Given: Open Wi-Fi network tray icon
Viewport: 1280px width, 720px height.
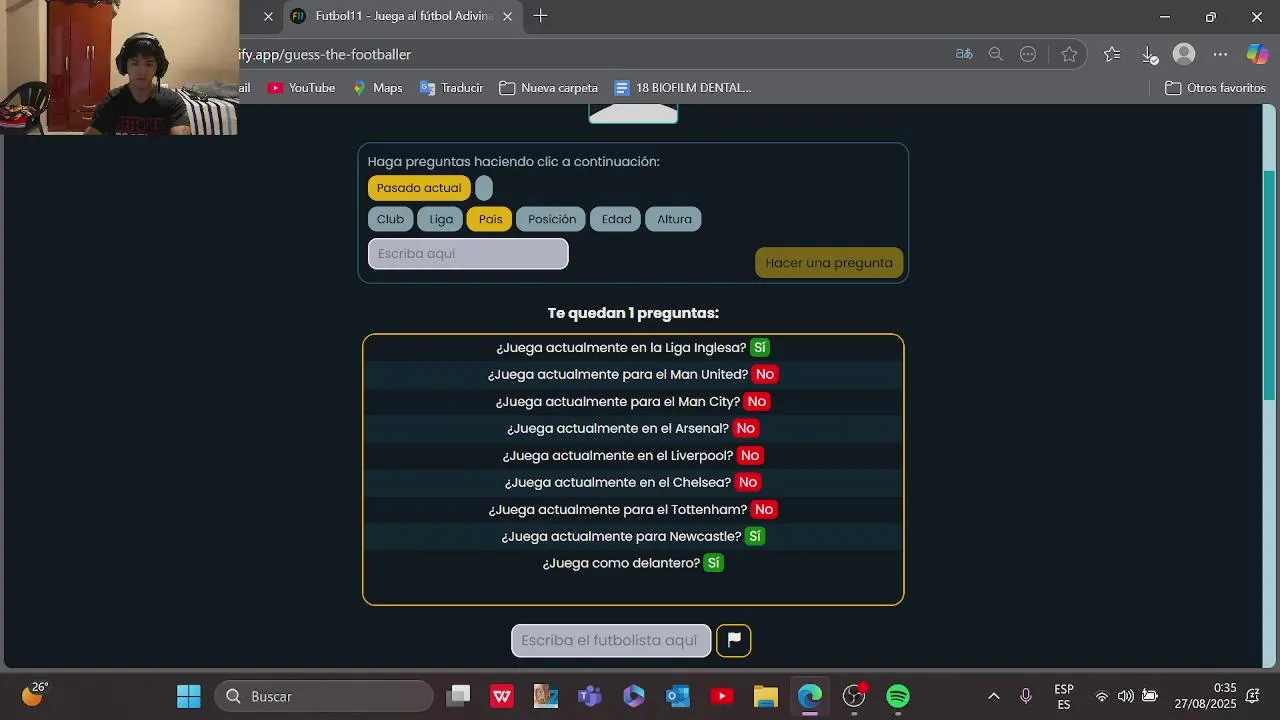Looking at the screenshot, I should [x=1102, y=696].
